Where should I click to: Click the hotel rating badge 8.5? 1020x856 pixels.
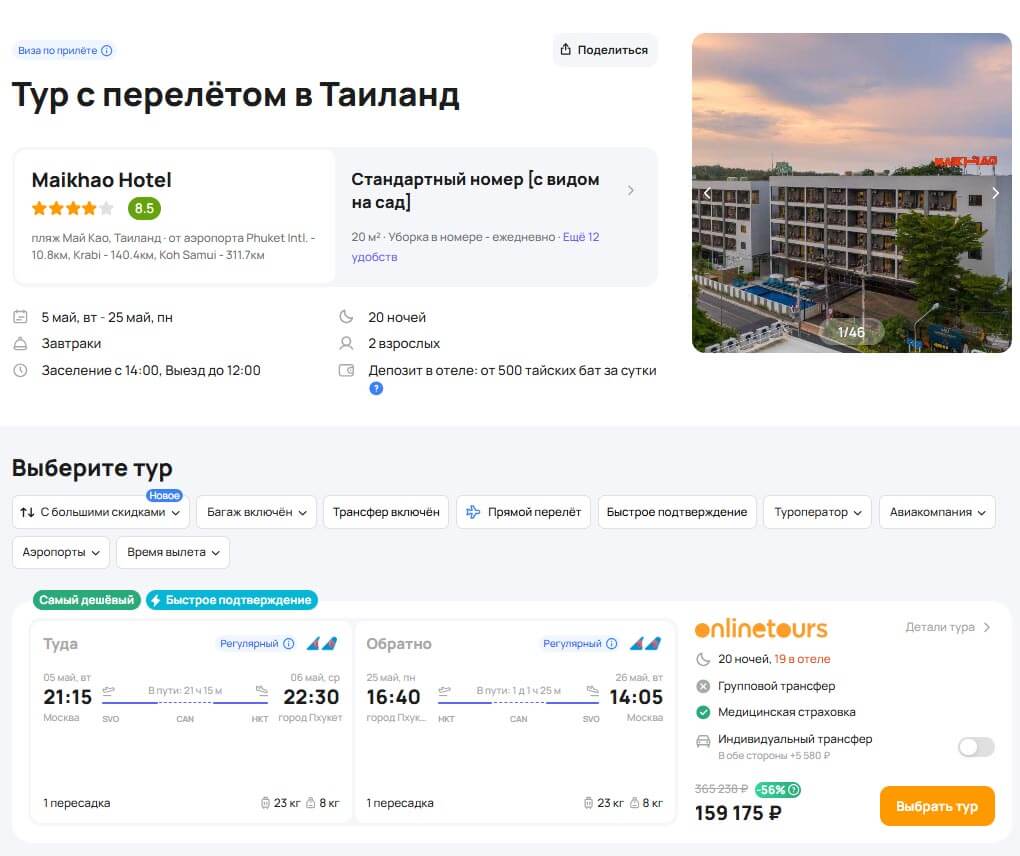click(144, 209)
